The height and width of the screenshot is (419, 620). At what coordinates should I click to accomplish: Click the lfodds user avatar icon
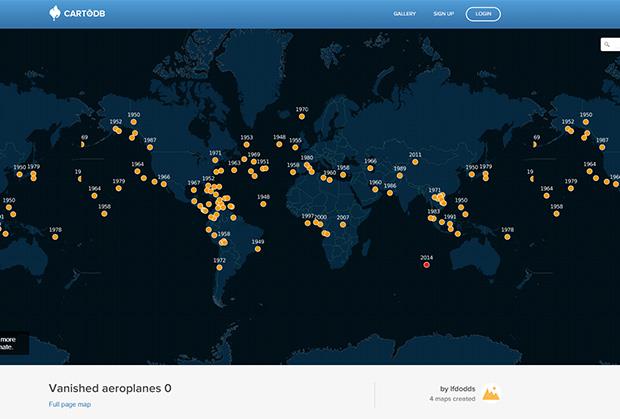[x=491, y=393]
